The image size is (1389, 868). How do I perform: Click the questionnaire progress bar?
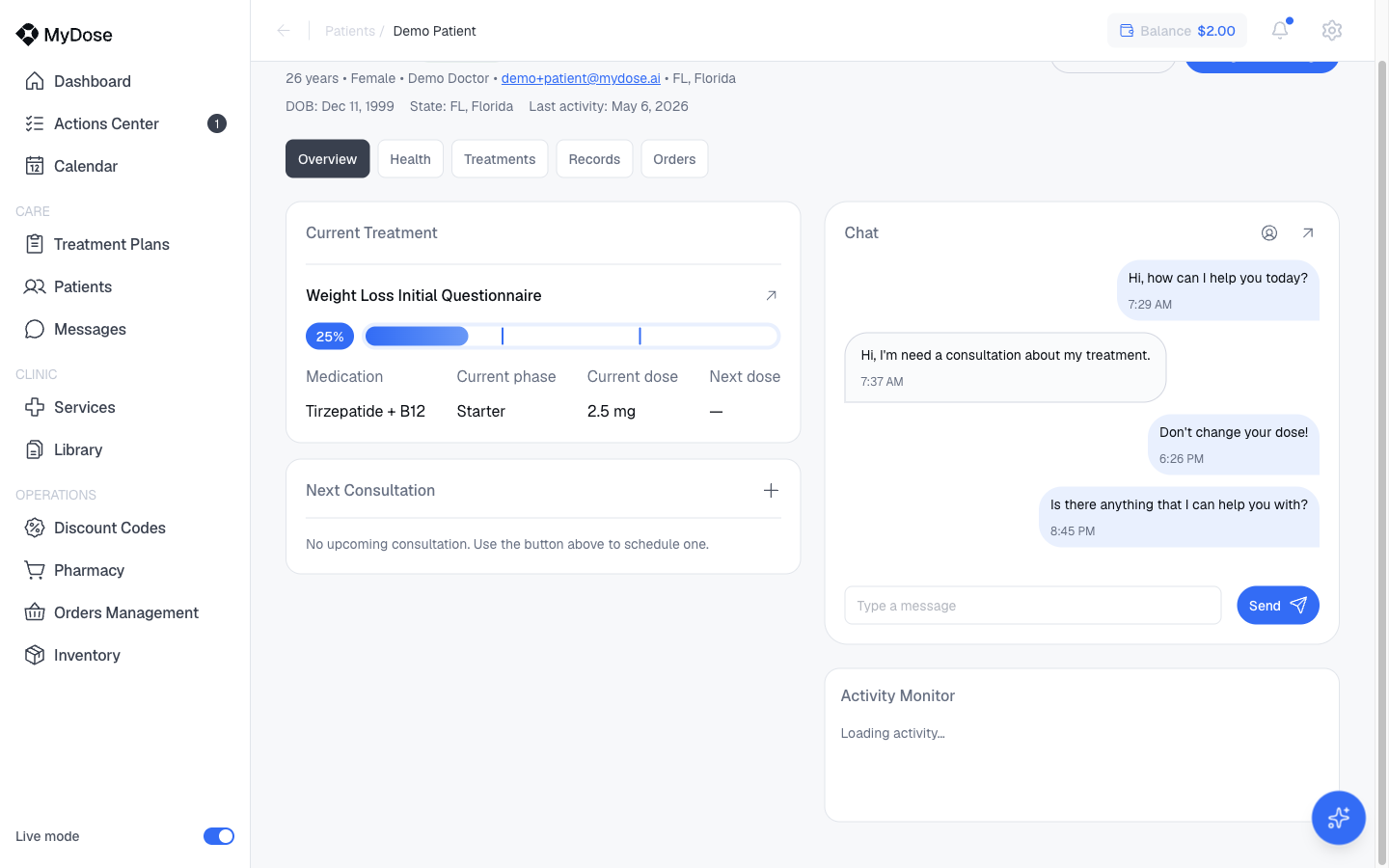572,336
